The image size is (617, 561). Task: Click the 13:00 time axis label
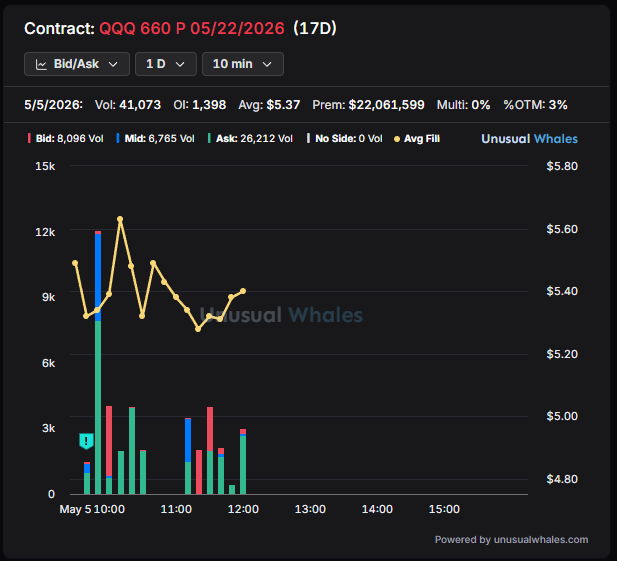(310, 509)
